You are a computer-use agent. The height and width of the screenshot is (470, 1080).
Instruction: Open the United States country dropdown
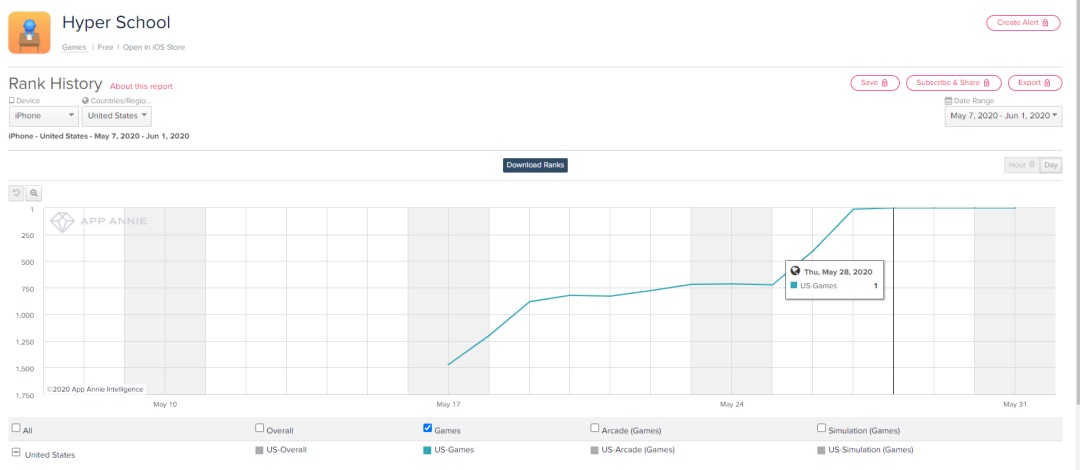[116, 116]
